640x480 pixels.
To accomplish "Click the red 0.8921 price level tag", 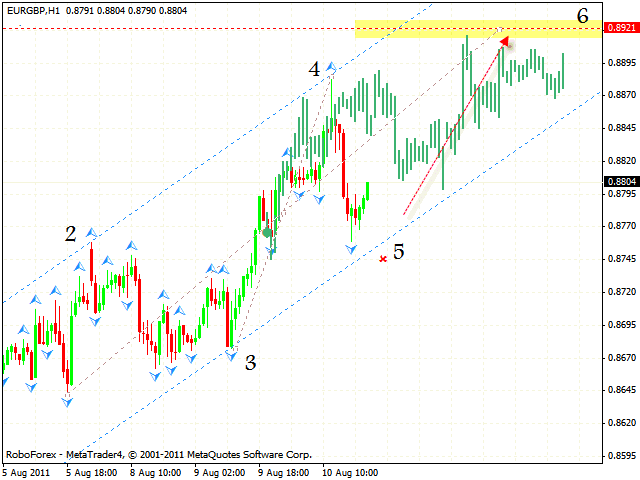I will click(620, 30).
